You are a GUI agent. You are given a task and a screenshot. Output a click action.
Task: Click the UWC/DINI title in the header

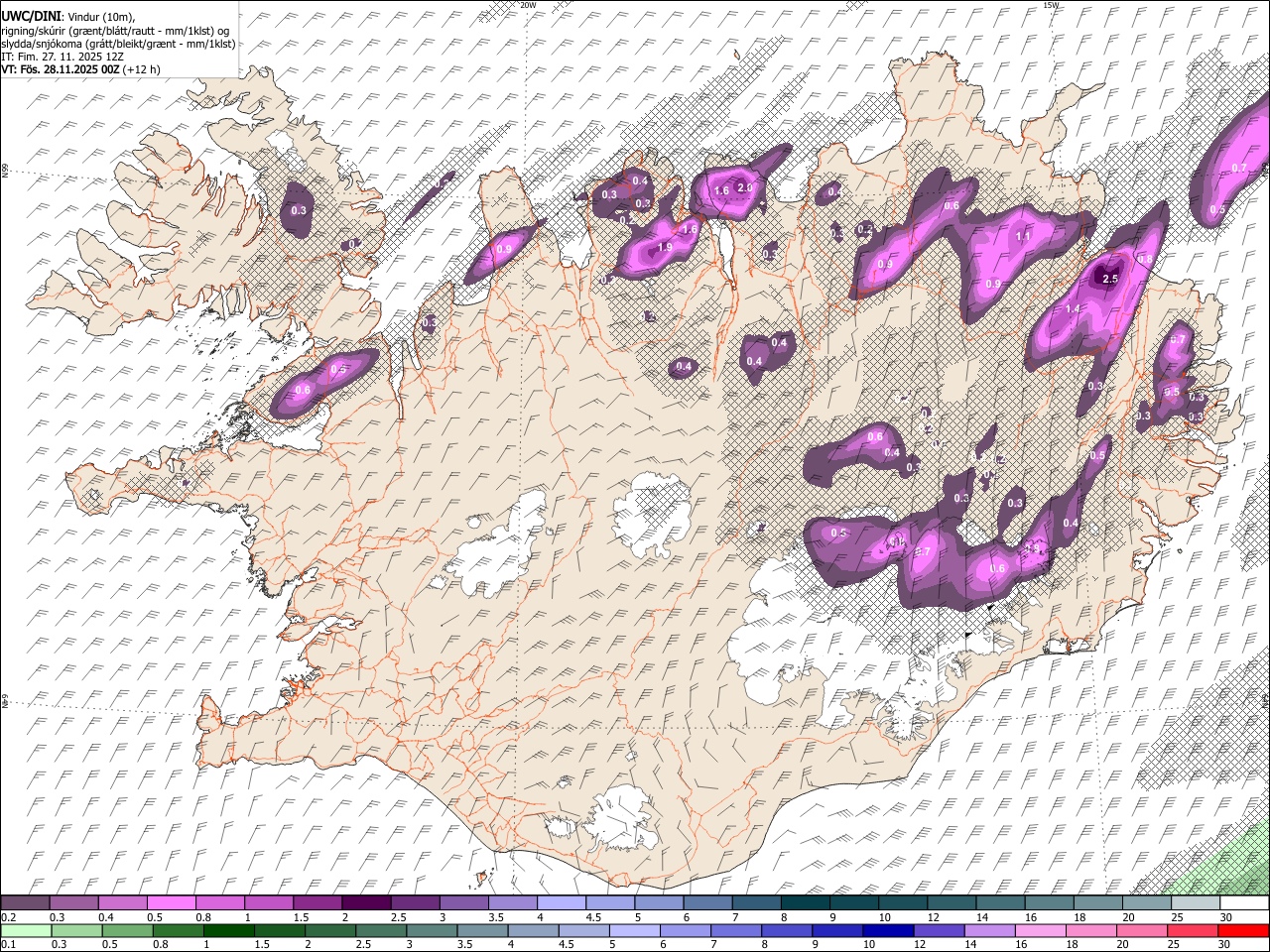pyautogui.click(x=31, y=16)
